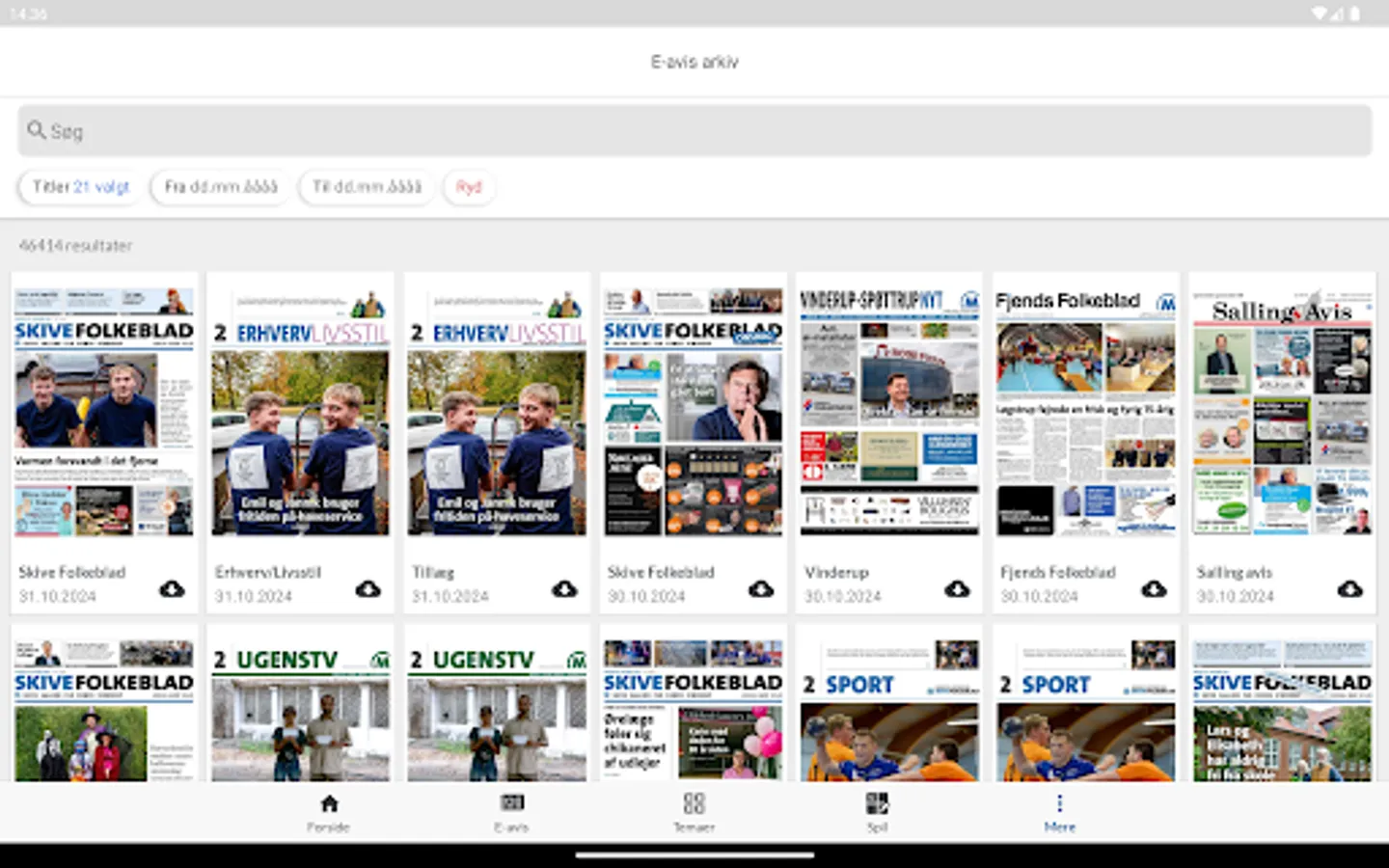Open the Fra date picker
Screen dimensions: 1389x868
220,187
